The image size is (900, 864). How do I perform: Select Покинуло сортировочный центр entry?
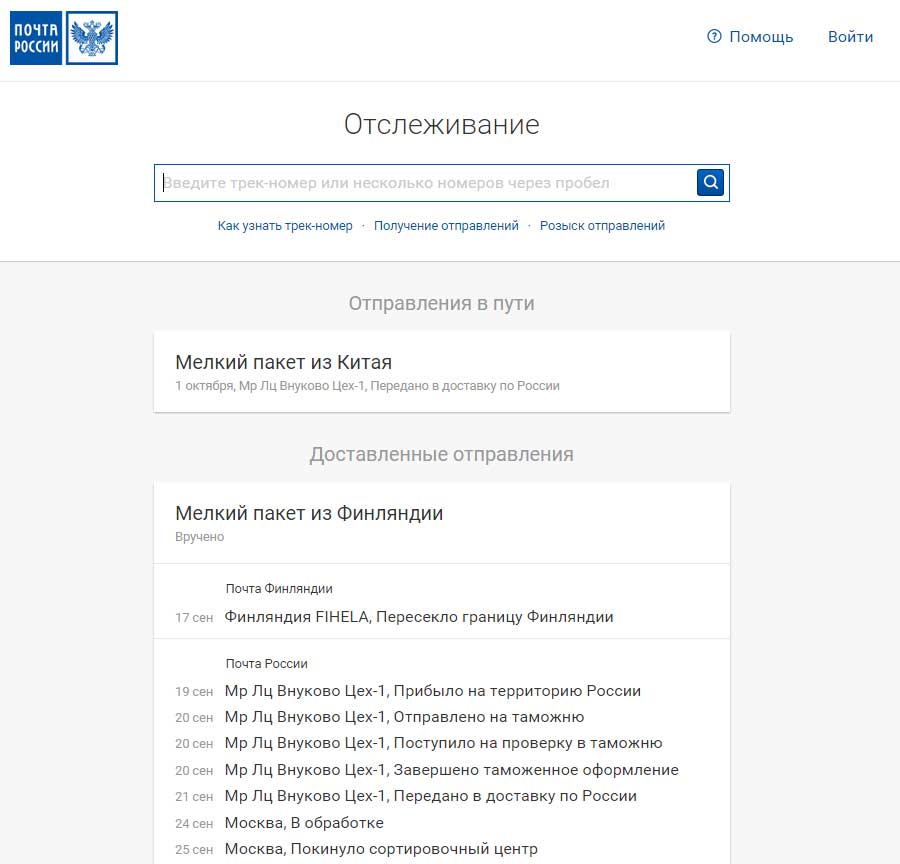pyautogui.click(x=381, y=849)
